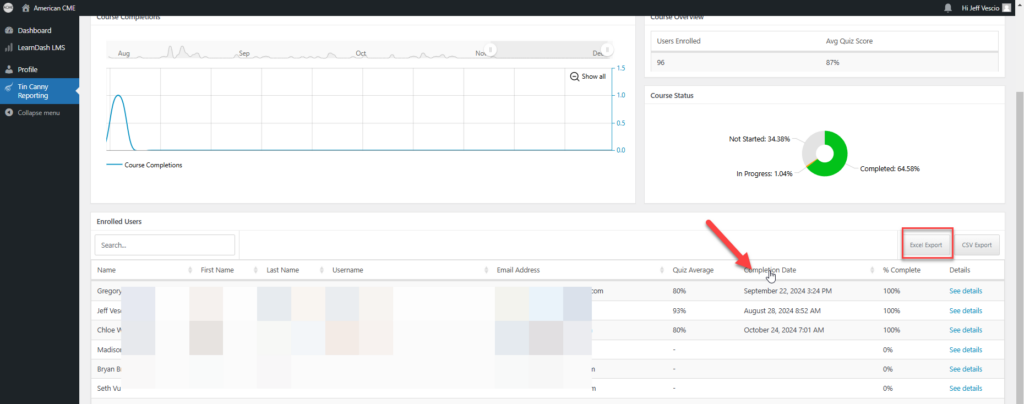The height and width of the screenshot is (404, 1024).
Task: Click the Dashboard gauge icon
Action: pyautogui.click(x=8, y=31)
